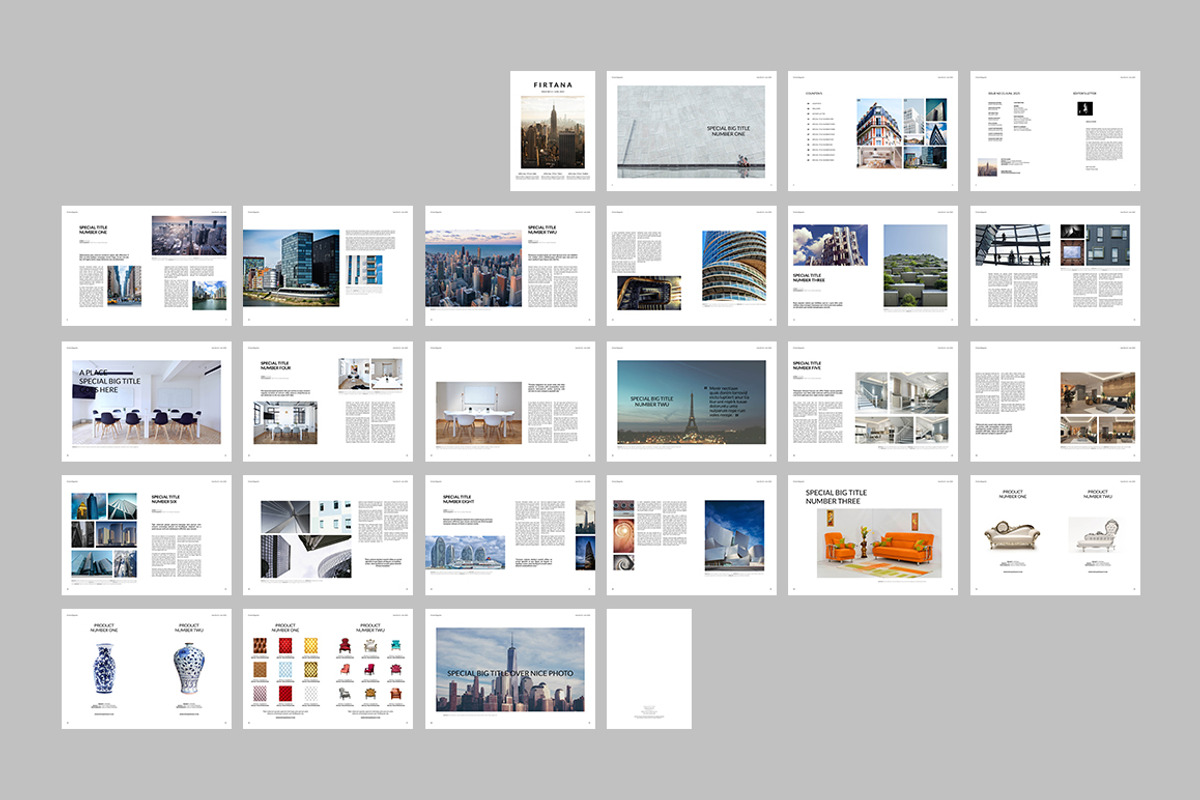The width and height of the screenshot is (1200, 800).
Task: Select the Special Title Number Six spread
Action: tap(146, 535)
